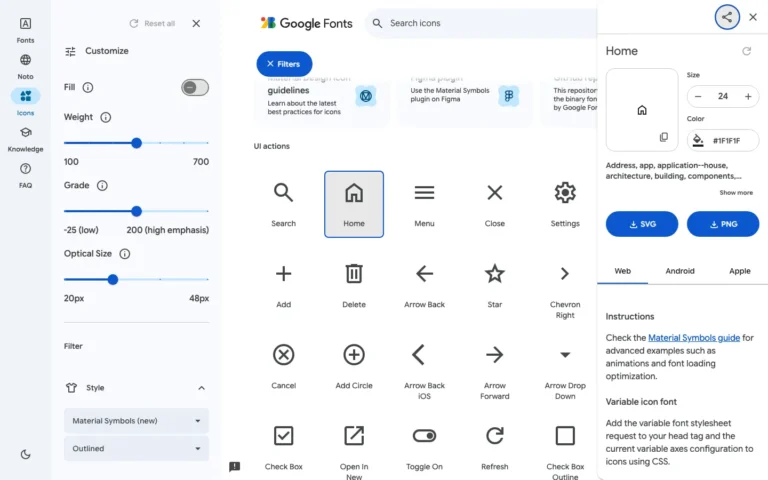
Task: Switch to the Web tab
Action: click(x=623, y=271)
